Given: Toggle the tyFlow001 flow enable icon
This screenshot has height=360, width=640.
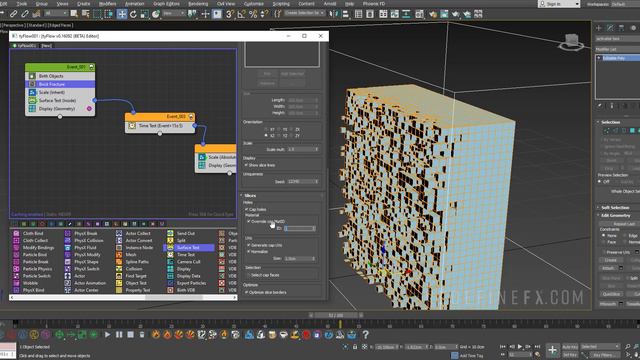Looking at the screenshot, I should click(x=14, y=46).
